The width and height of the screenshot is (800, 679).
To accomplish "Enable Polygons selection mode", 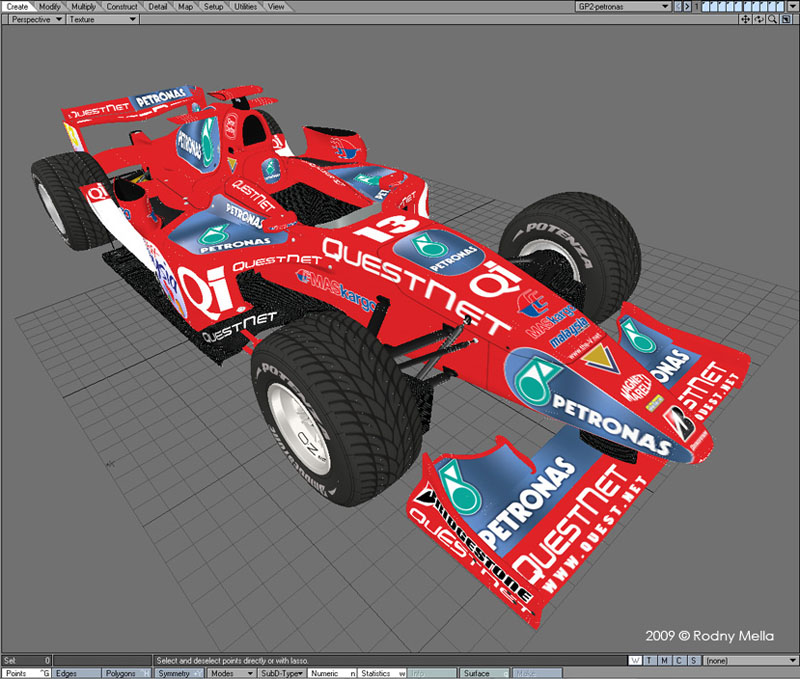I will point(126,673).
